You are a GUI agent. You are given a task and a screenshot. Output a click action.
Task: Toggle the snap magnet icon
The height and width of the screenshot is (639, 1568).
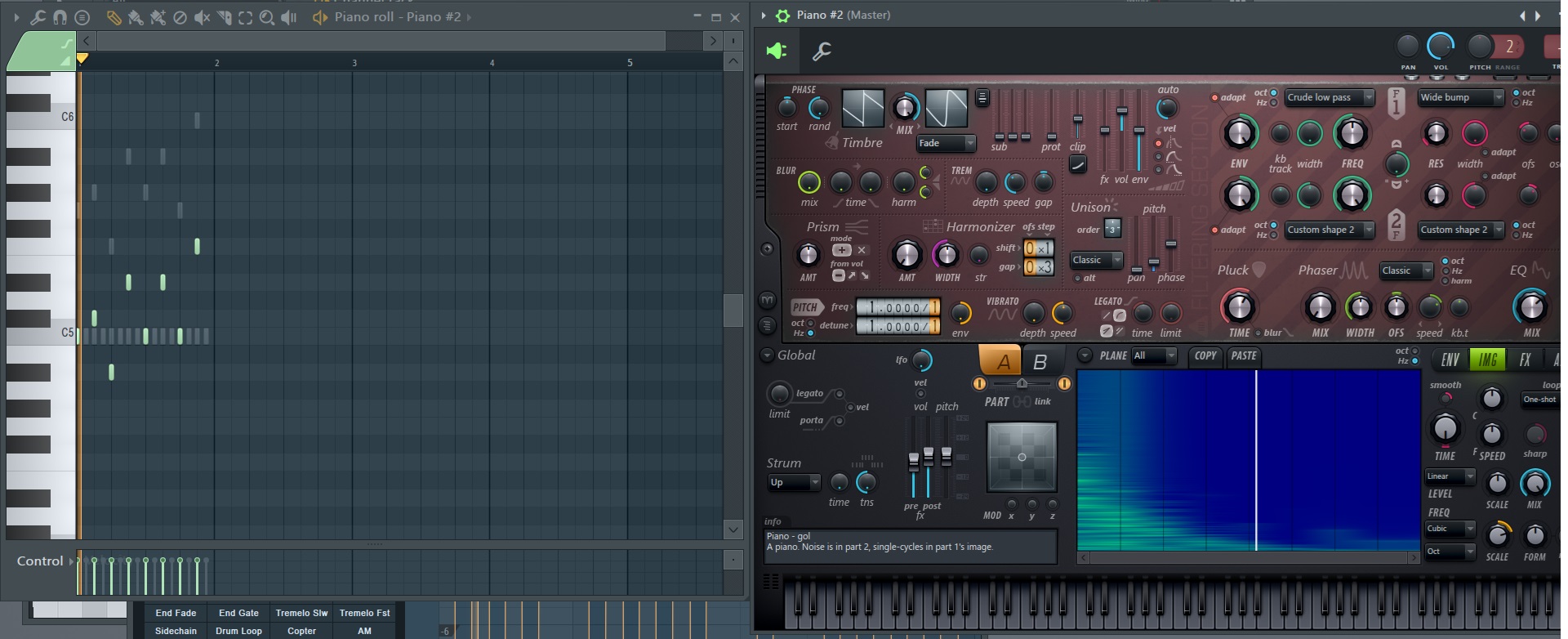pyautogui.click(x=60, y=17)
